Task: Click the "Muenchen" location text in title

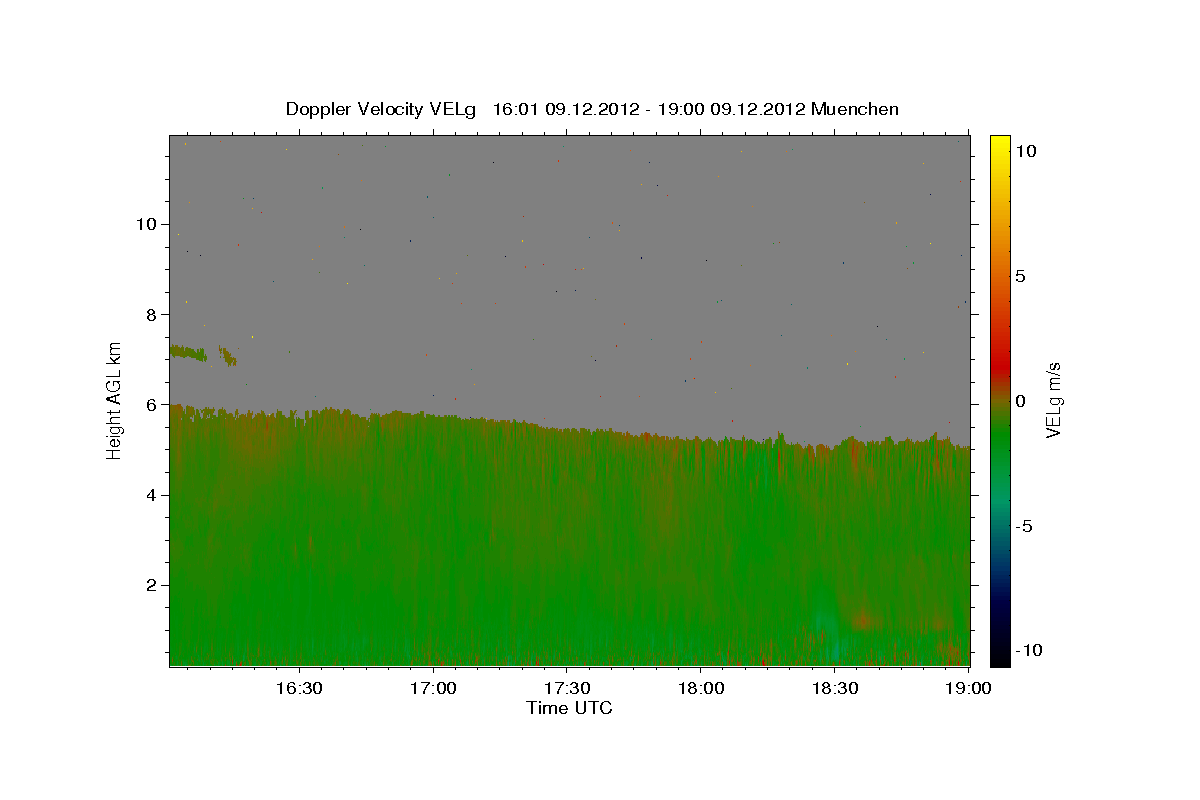Action: [855, 109]
